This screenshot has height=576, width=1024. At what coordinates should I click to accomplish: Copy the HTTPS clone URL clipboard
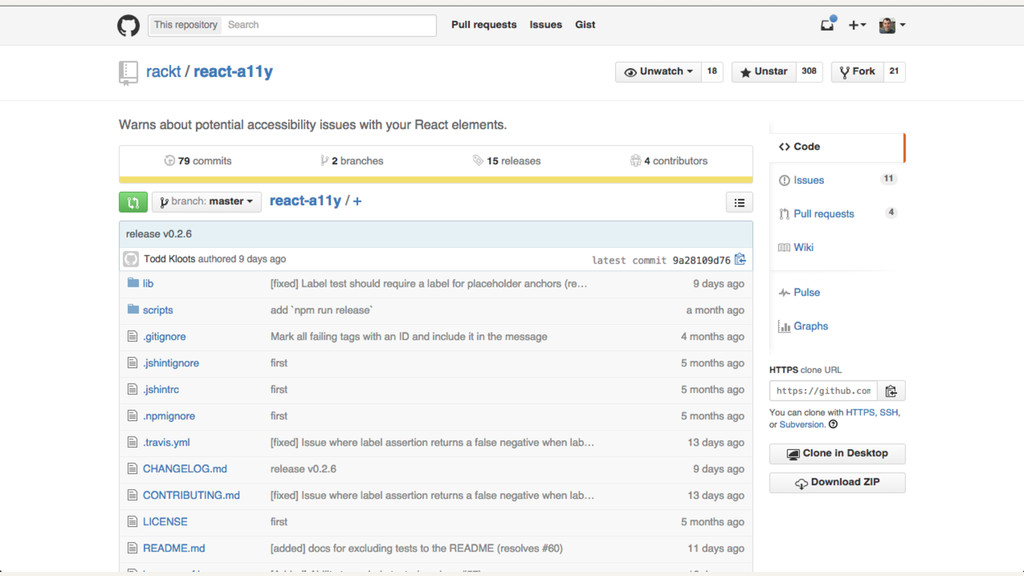point(891,391)
